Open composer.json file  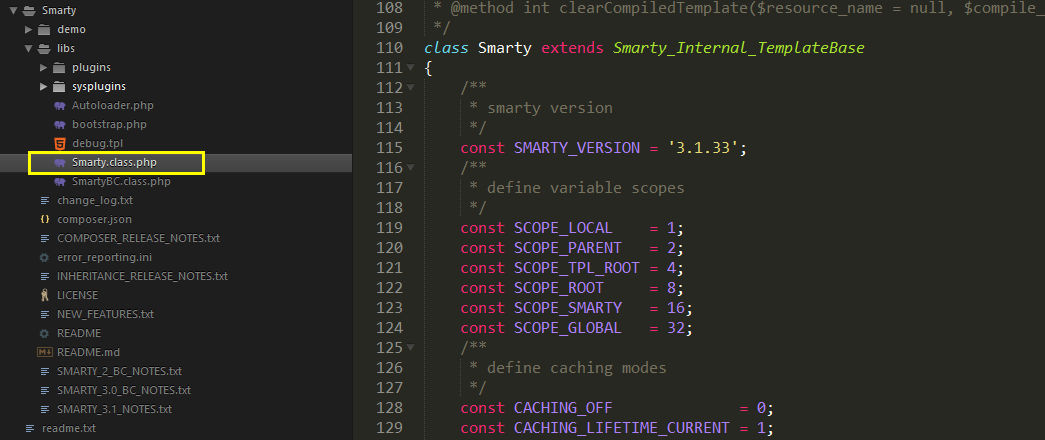click(95, 219)
